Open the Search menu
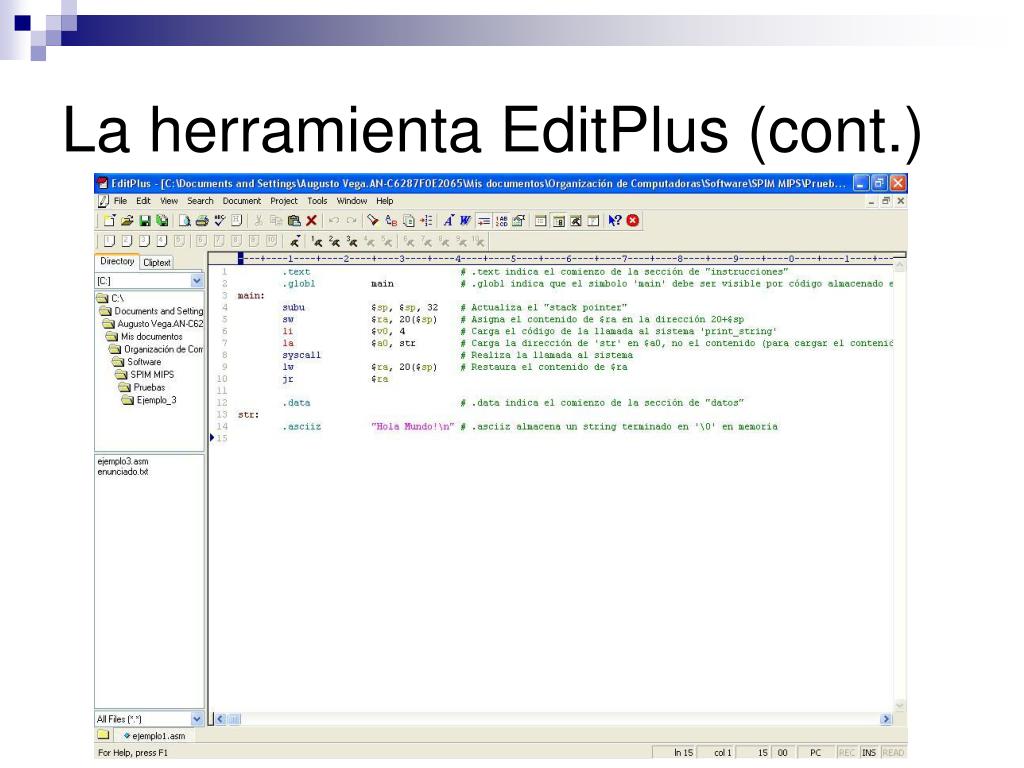 [200, 201]
